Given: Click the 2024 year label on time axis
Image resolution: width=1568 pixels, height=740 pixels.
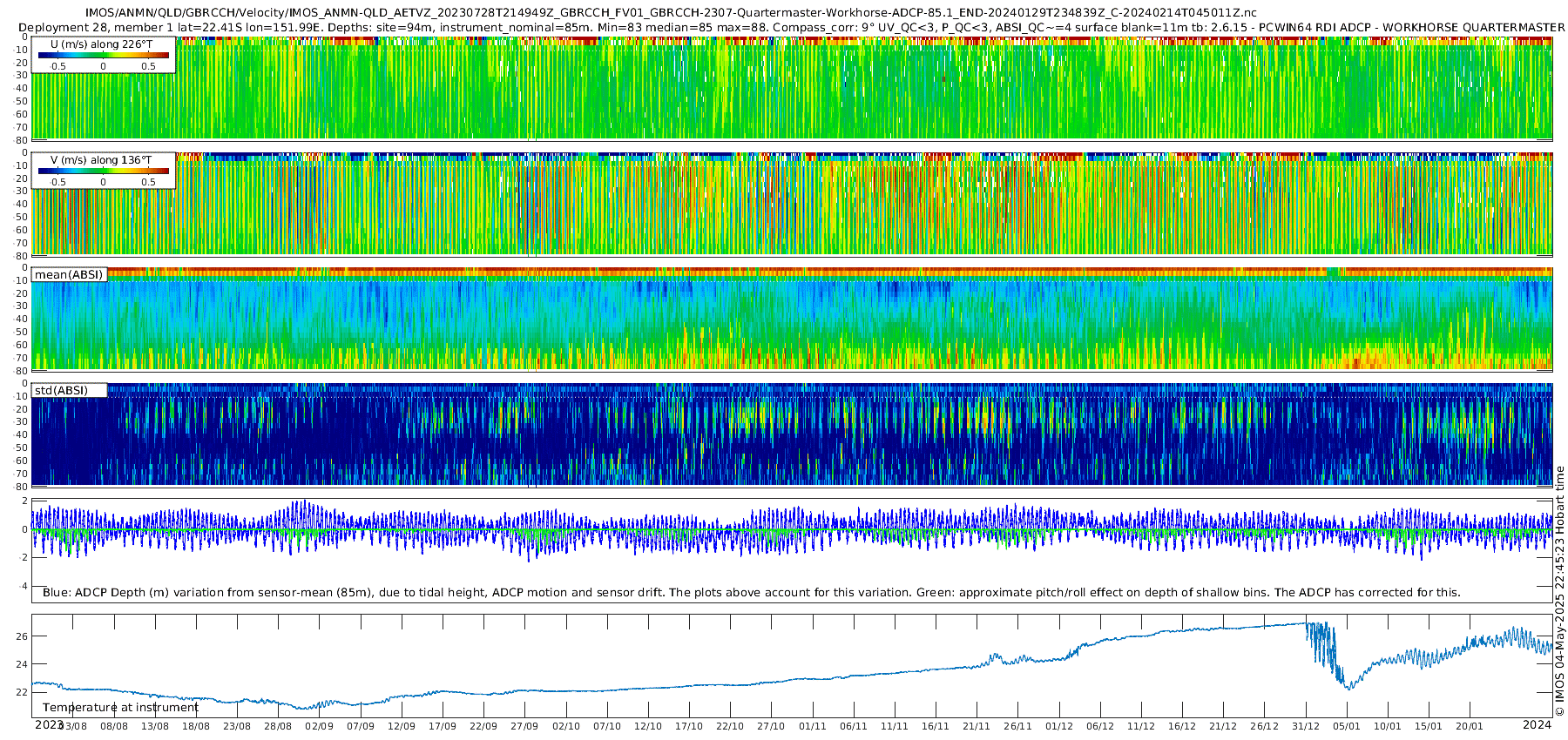Looking at the screenshot, I should [x=1537, y=724].
